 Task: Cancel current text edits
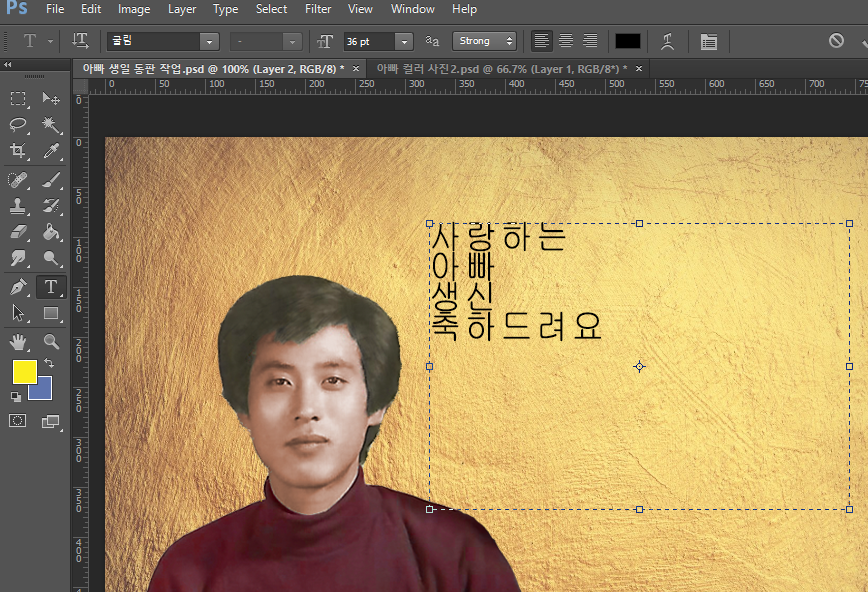click(x=836, y=41)
